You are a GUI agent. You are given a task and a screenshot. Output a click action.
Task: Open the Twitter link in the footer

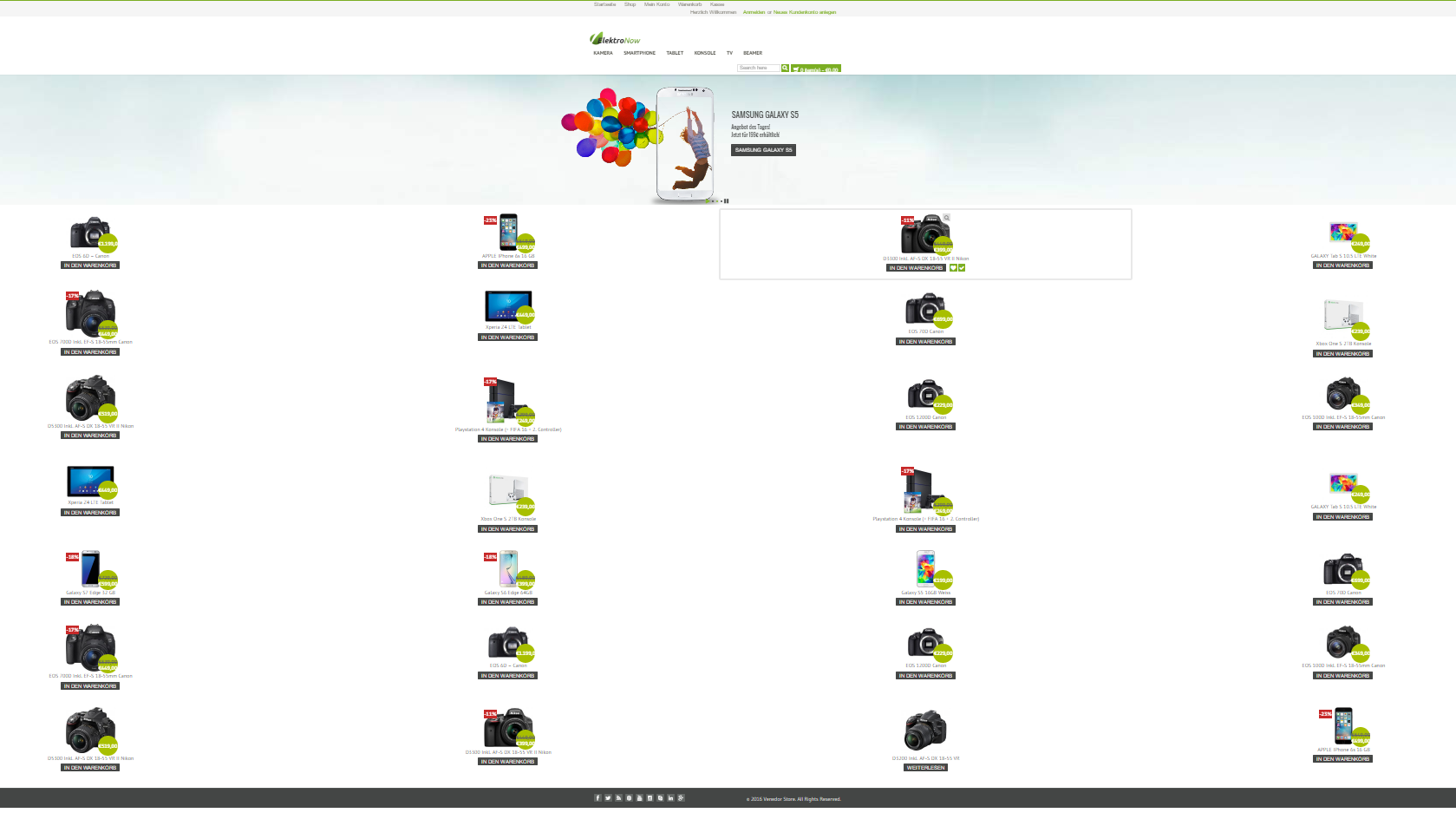(608, 798)
